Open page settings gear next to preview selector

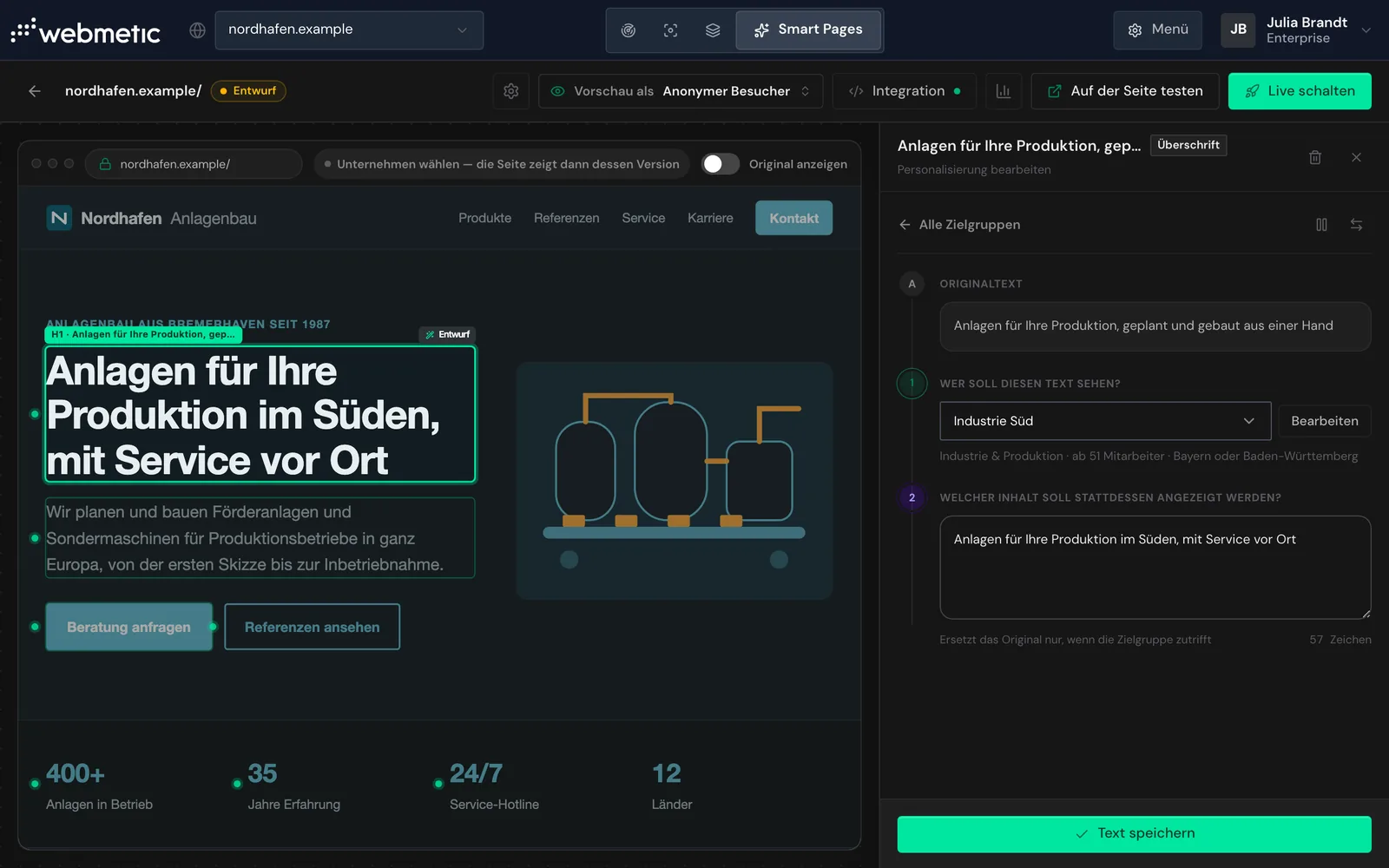coord(511,91)
